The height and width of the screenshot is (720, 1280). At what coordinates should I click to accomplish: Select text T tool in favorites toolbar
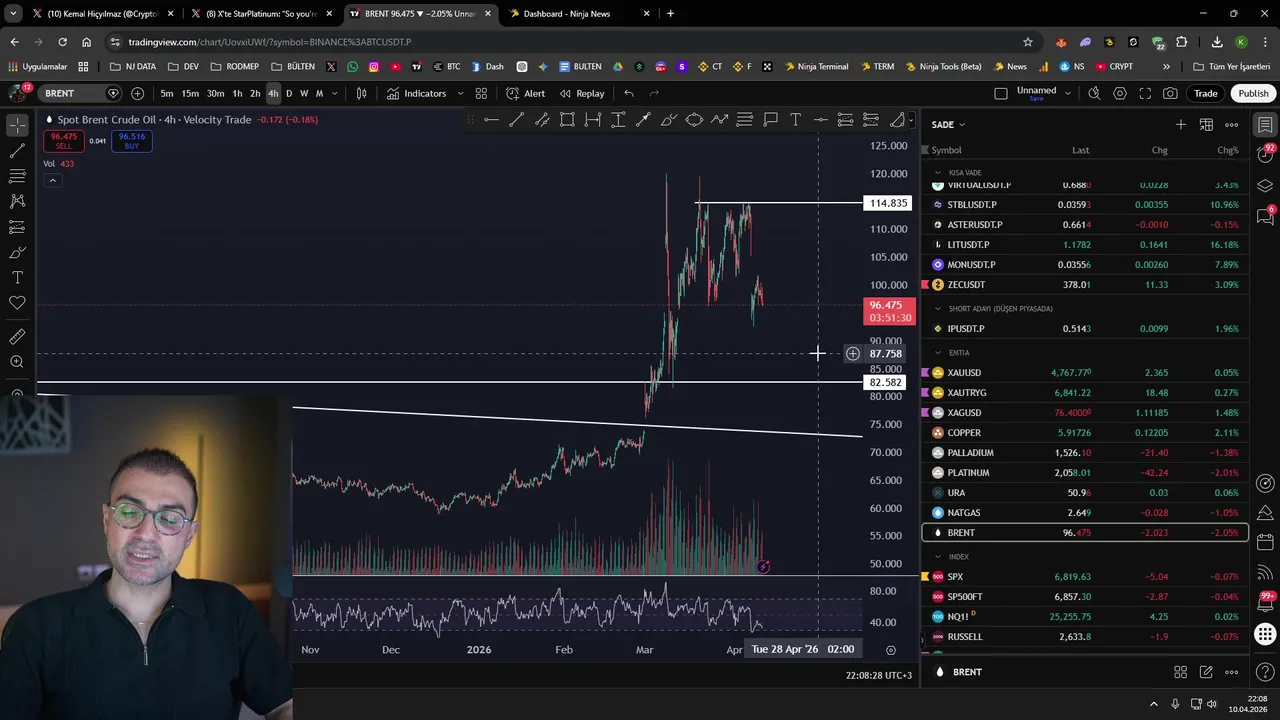point(795,120)
